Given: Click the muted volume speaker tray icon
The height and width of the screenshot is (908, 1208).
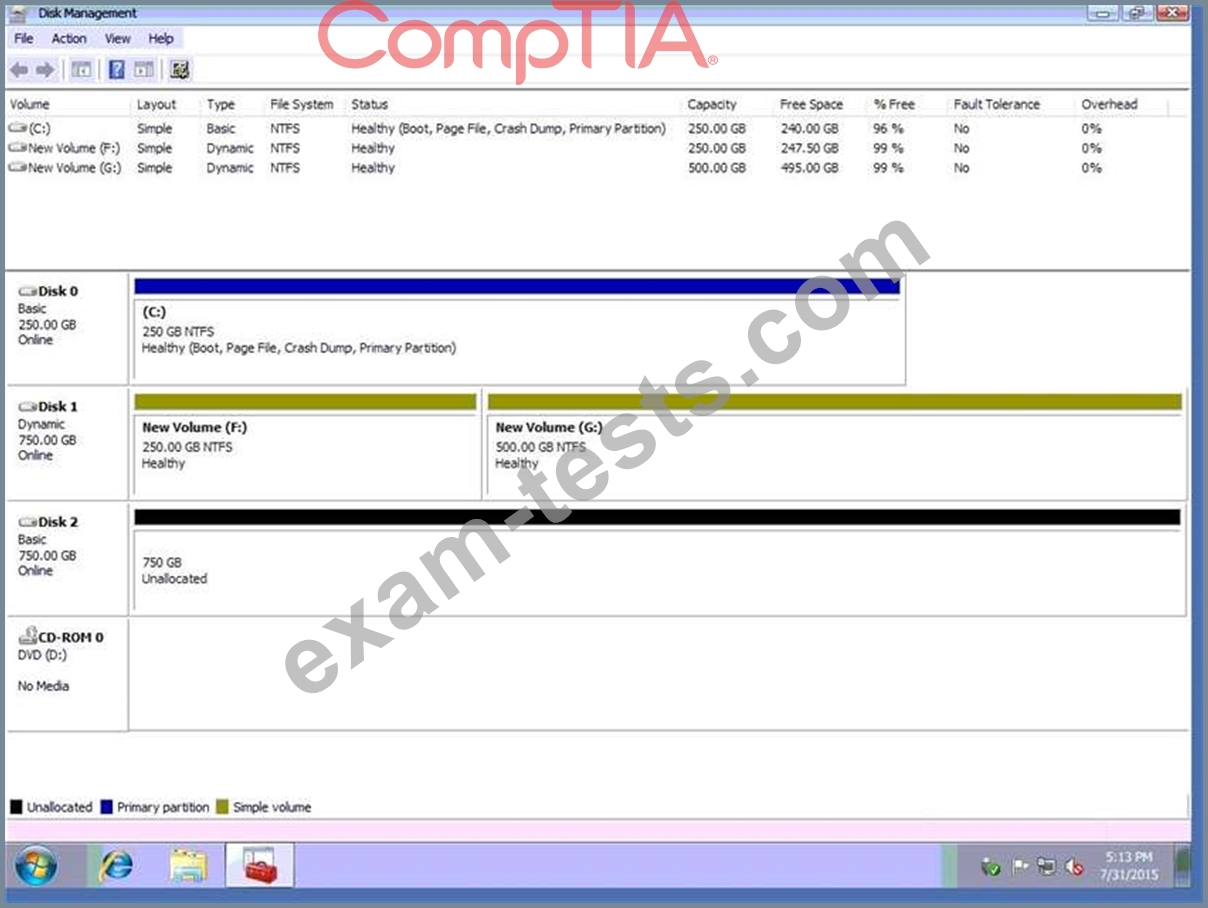Looking at the screenshot, I should coord(1075,867).
